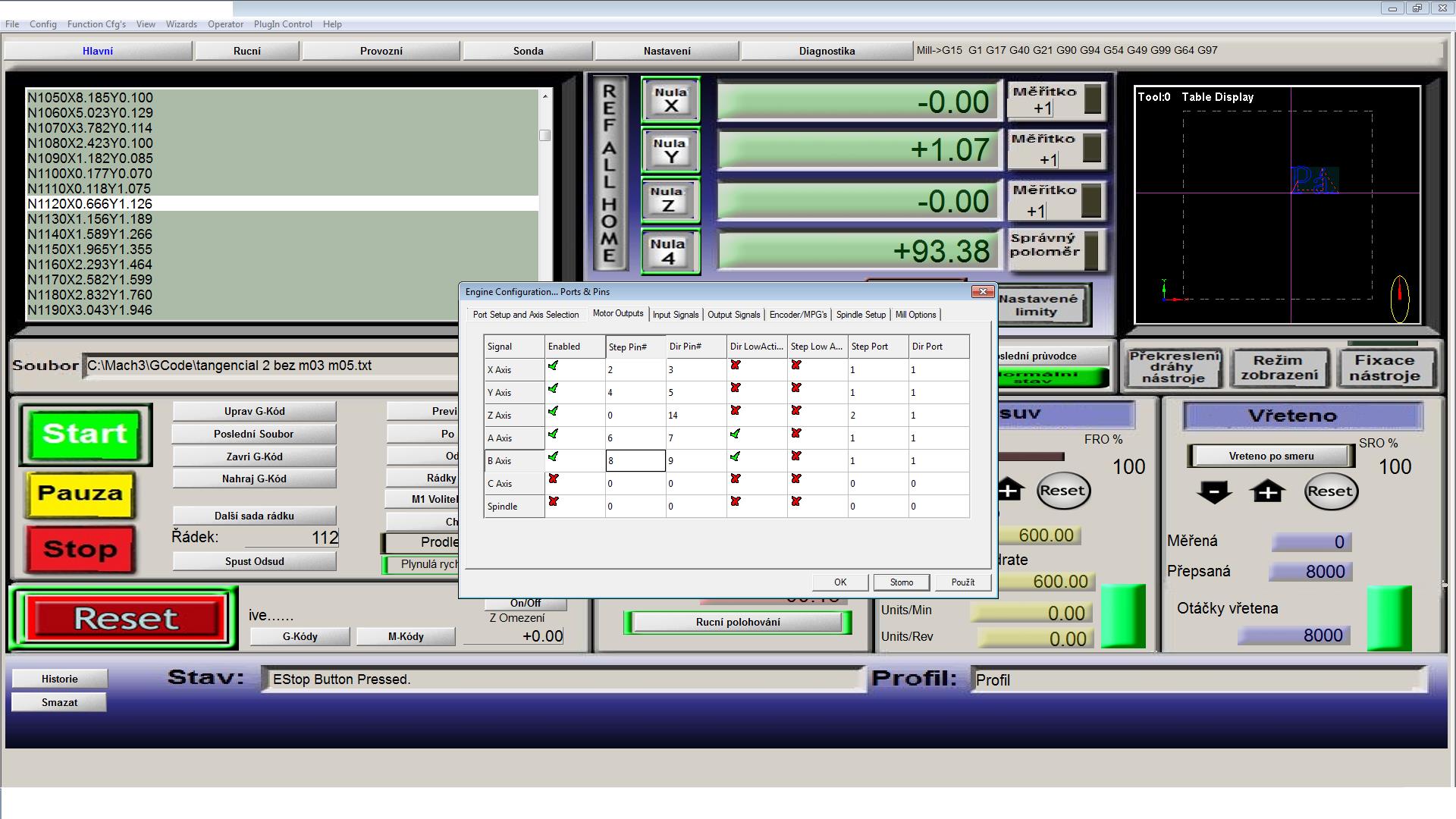Open the Diagnostika screen tab
The height and width of the screenshot is (819, 1456).
point(827,51)
